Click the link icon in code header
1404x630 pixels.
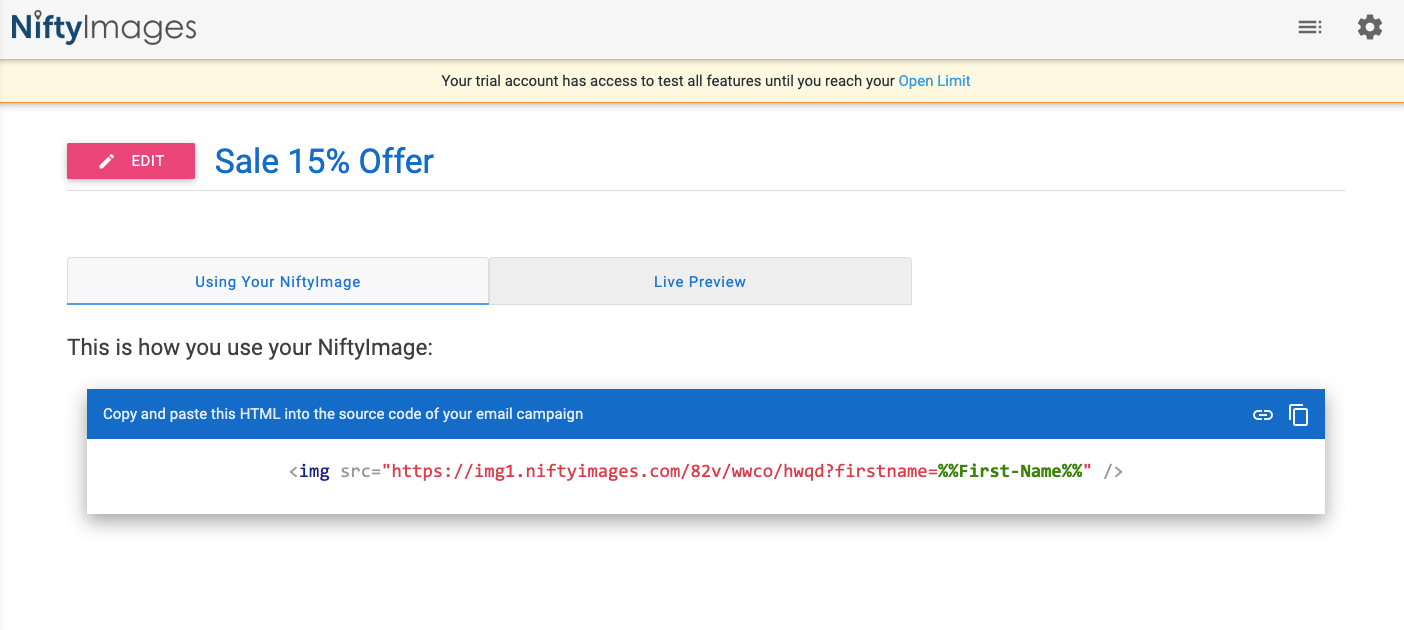1263,414
